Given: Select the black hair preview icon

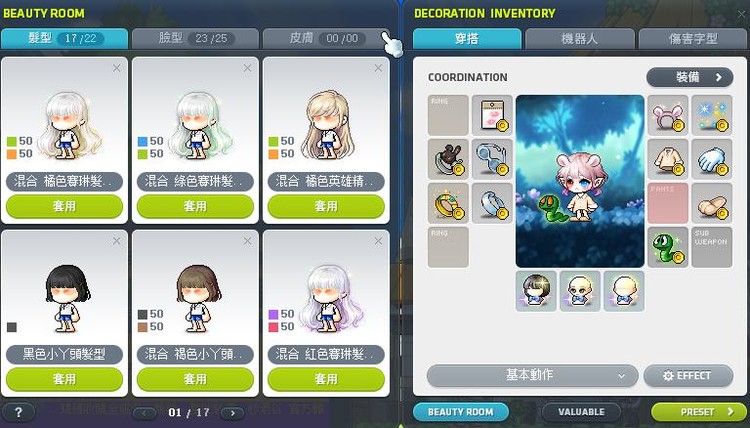Looking at the screenshot, I should pos(536,291).
